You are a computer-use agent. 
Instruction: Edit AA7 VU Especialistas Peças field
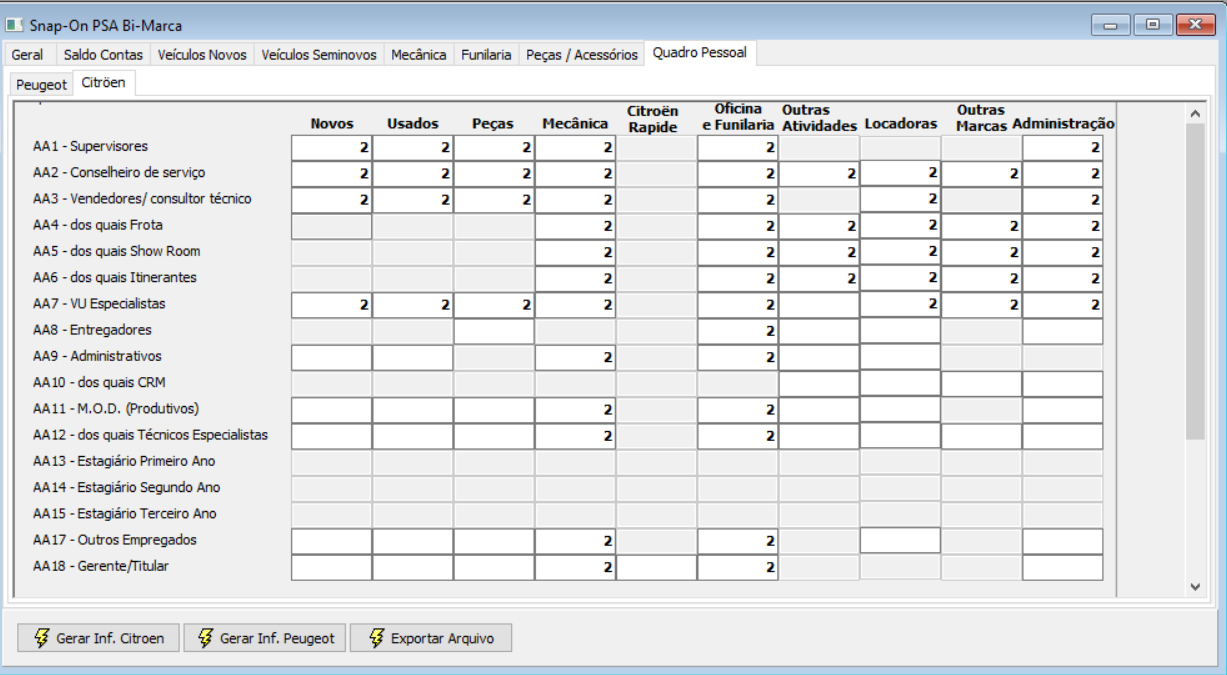click(494, 305)
